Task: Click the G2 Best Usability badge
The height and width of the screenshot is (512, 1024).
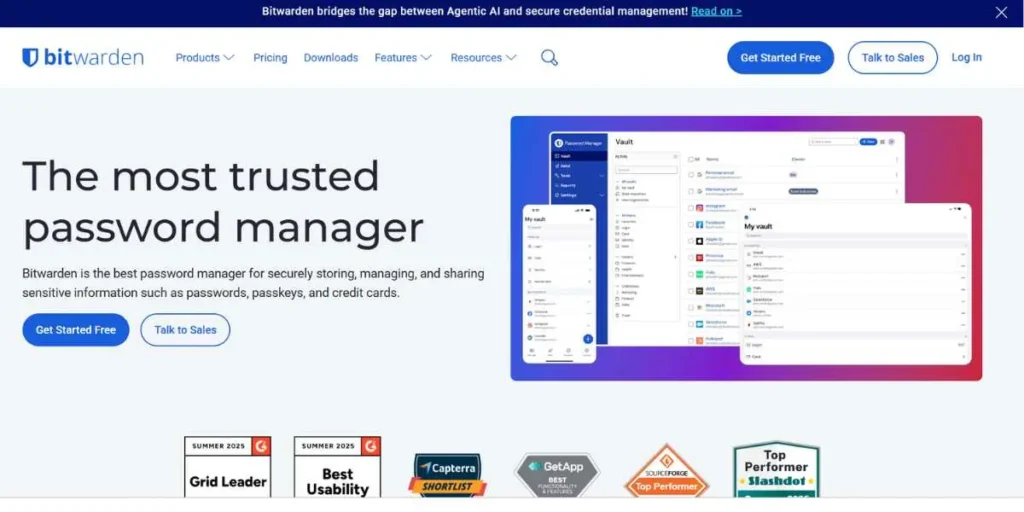Action: click(x=338, y=468)
